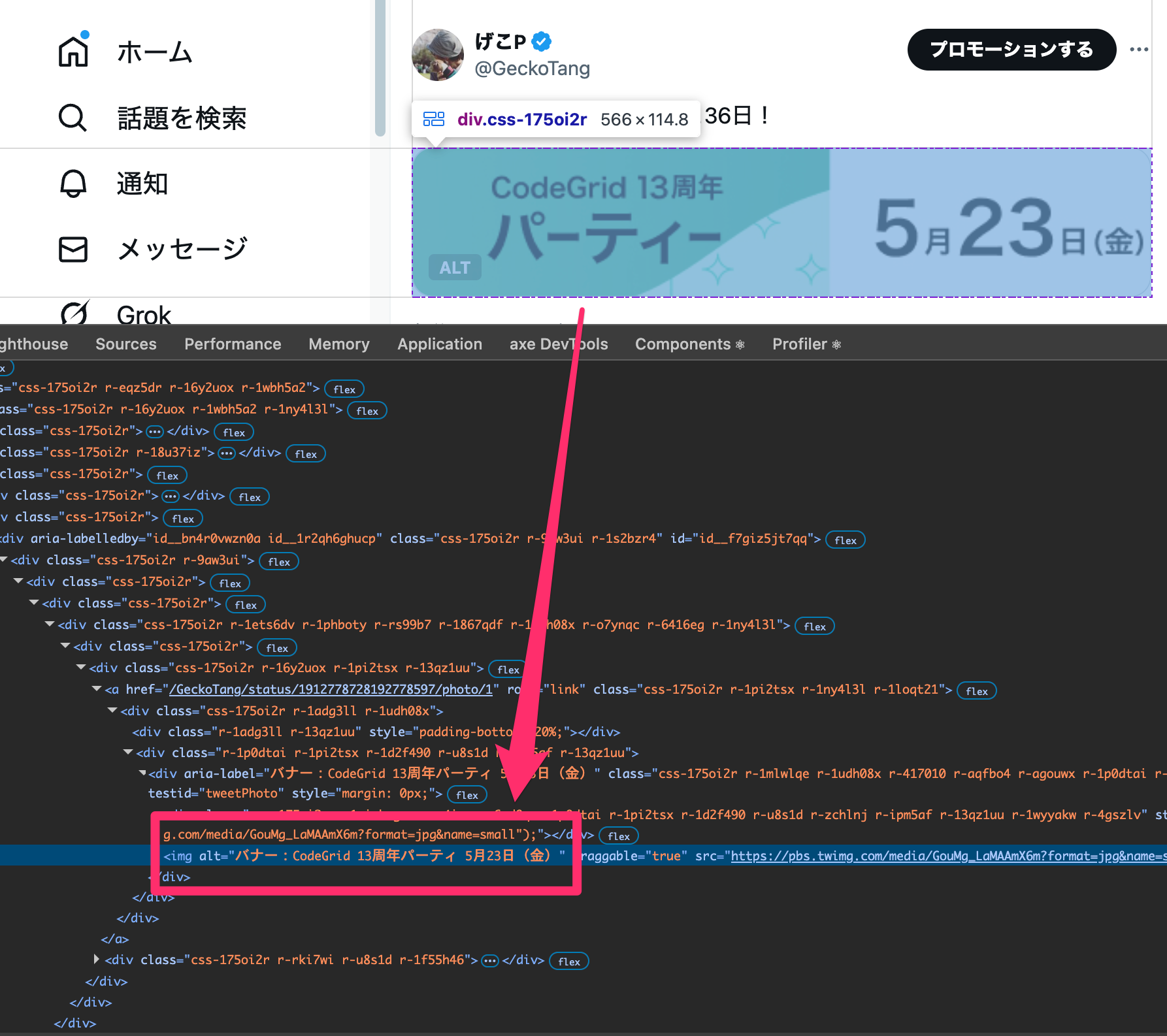The image size is (1167, 1036).
Task: Expand ellipsis in the r-rki7wi div
Action: (x=490, y=960)
